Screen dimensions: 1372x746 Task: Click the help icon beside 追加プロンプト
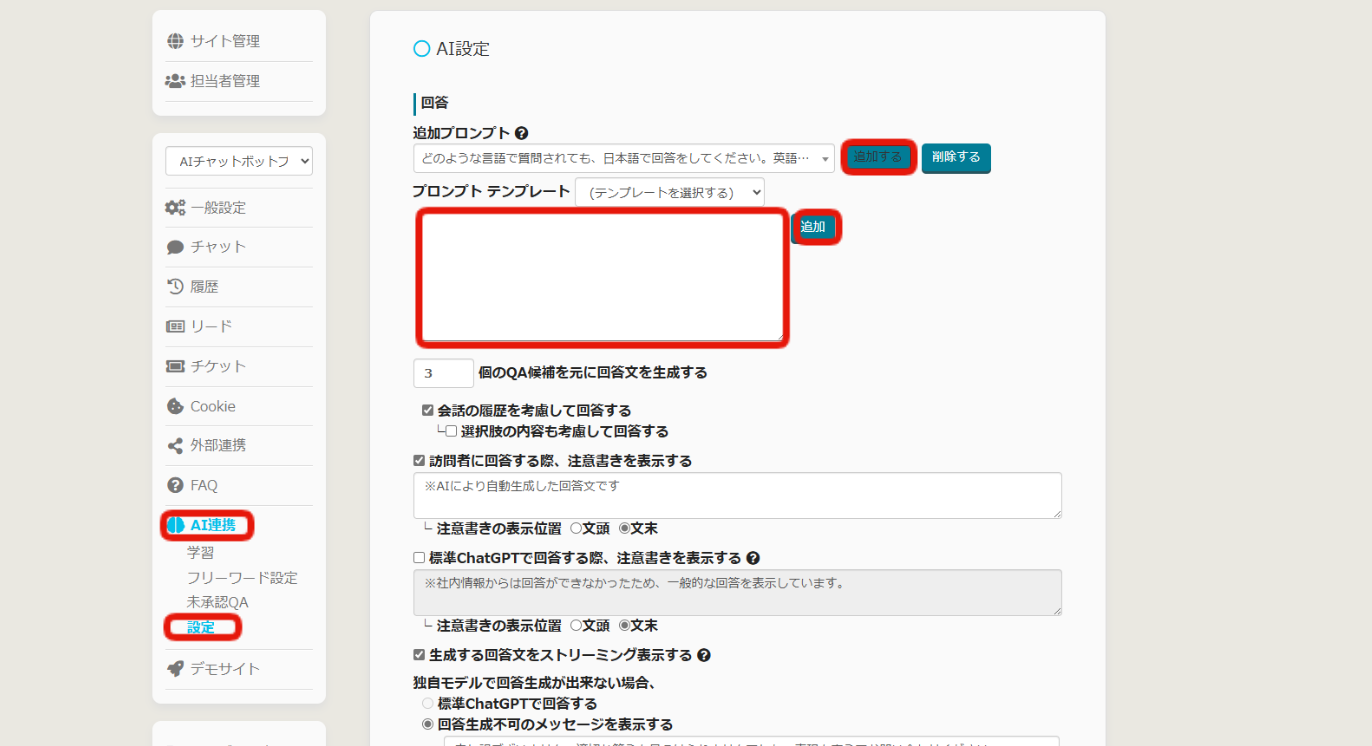coord(521,133)
